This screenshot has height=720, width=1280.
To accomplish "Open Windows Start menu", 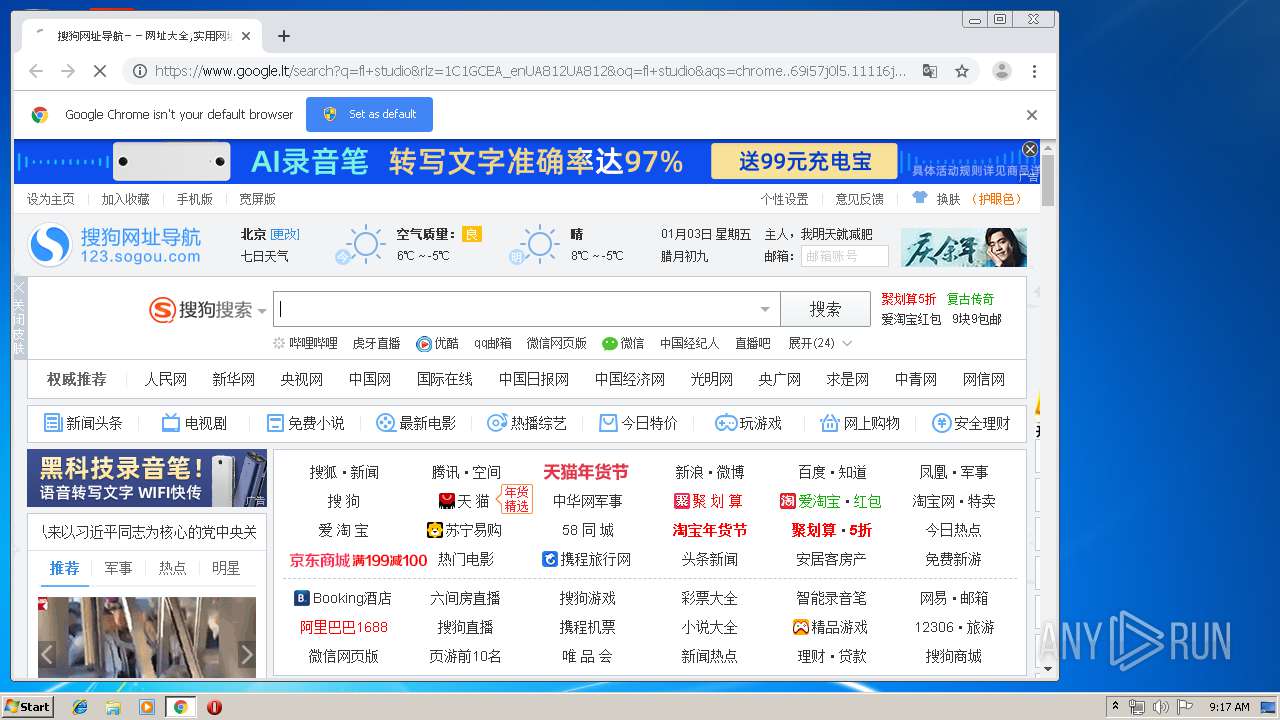I will 28,706.
